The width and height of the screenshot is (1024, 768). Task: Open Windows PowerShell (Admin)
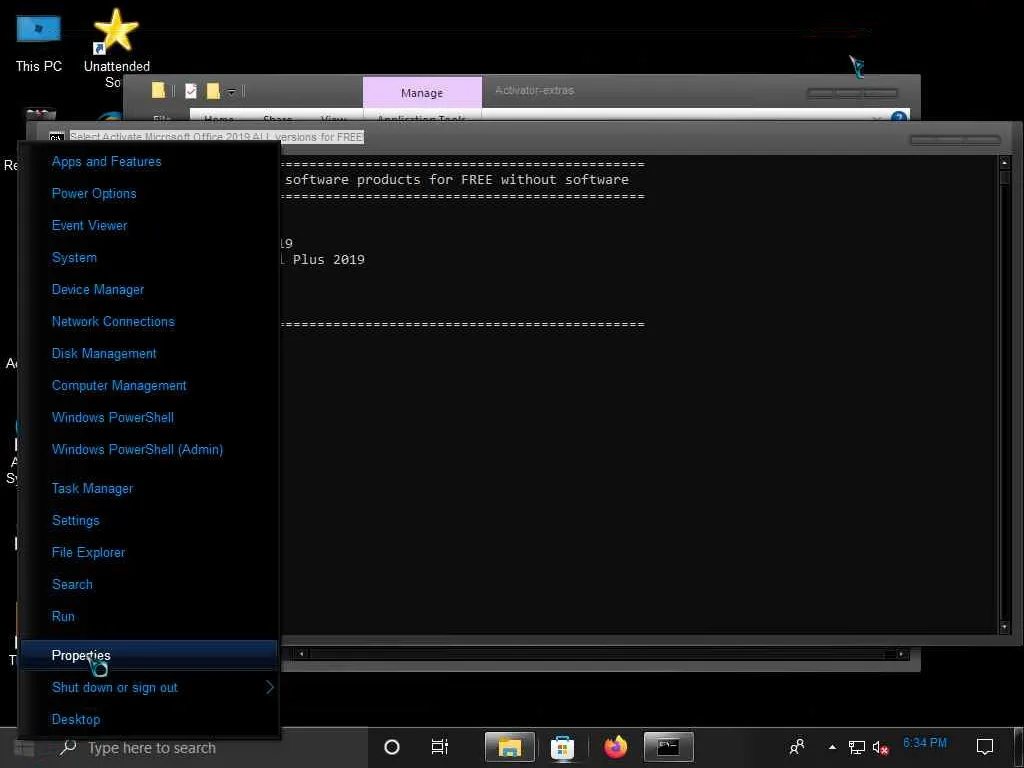(x=137, y=449)
